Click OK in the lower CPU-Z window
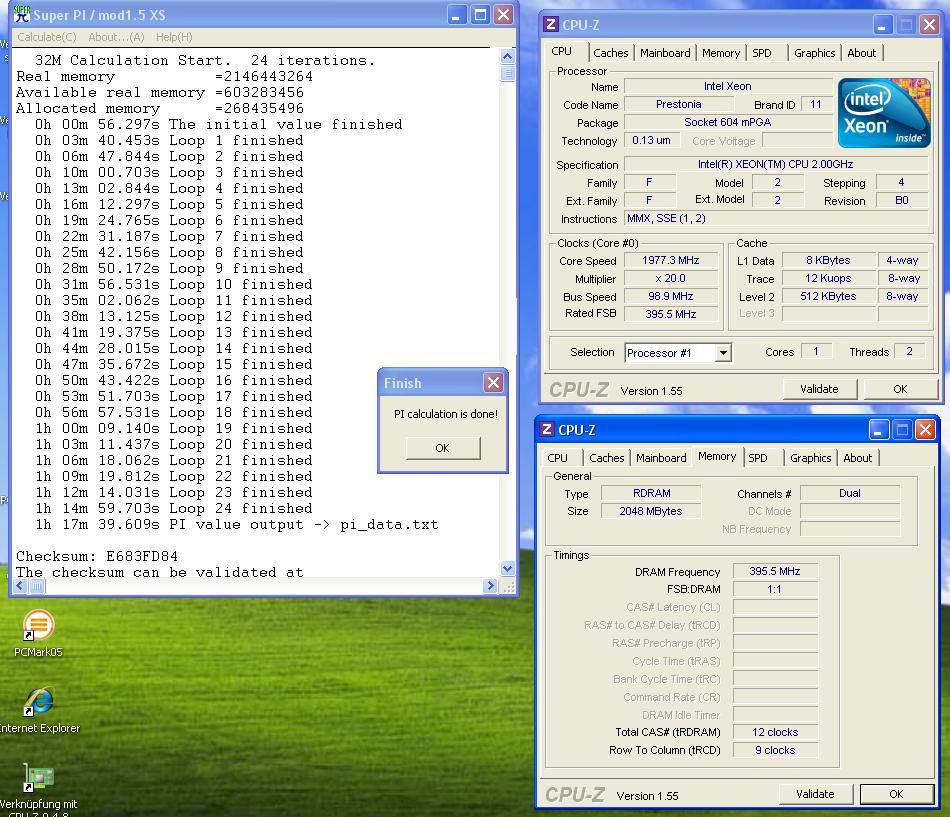Image resolution: width=950 pixels, height=817 pixels. point(897,794)
